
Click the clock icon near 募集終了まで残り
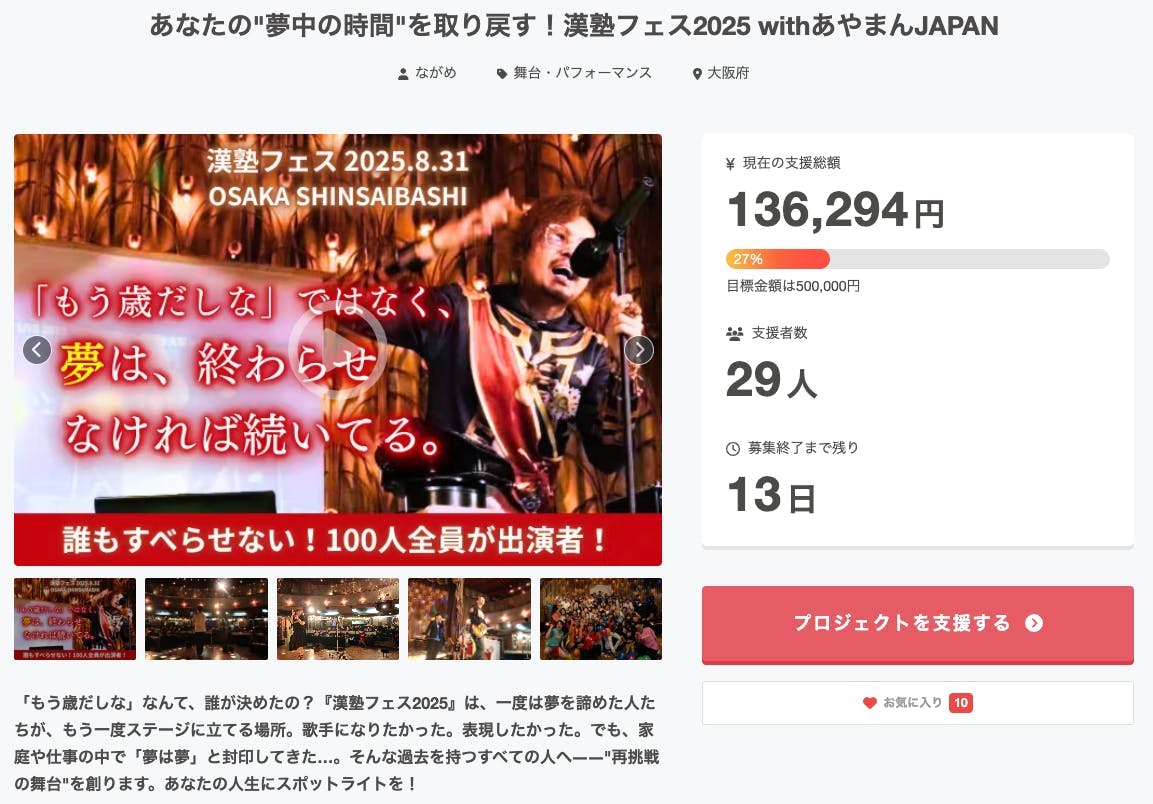click(x=733, y=449)
